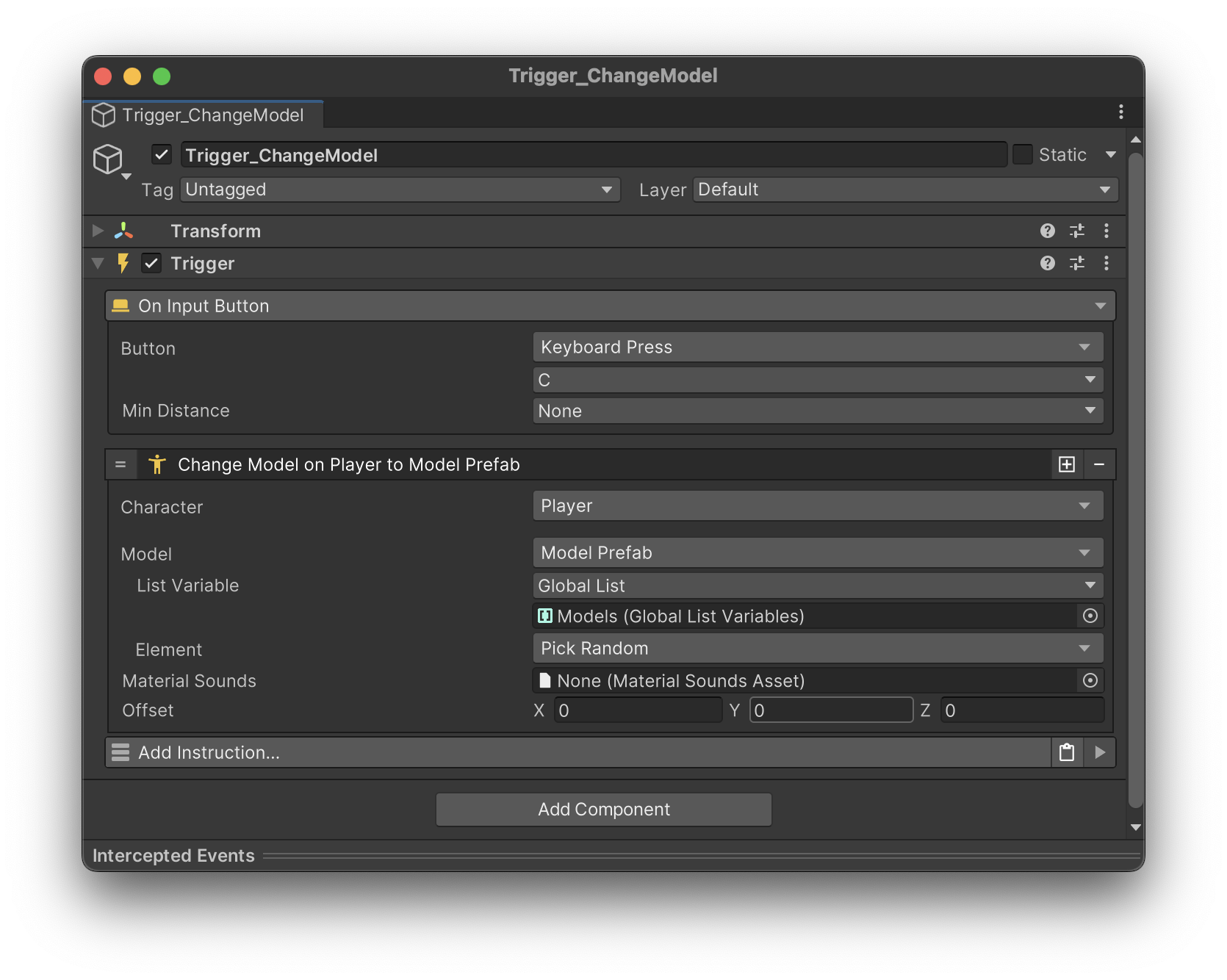Toggle the GameObject active checkbox
This screenshot has height=980, width=1227.
tap(162, 155)
